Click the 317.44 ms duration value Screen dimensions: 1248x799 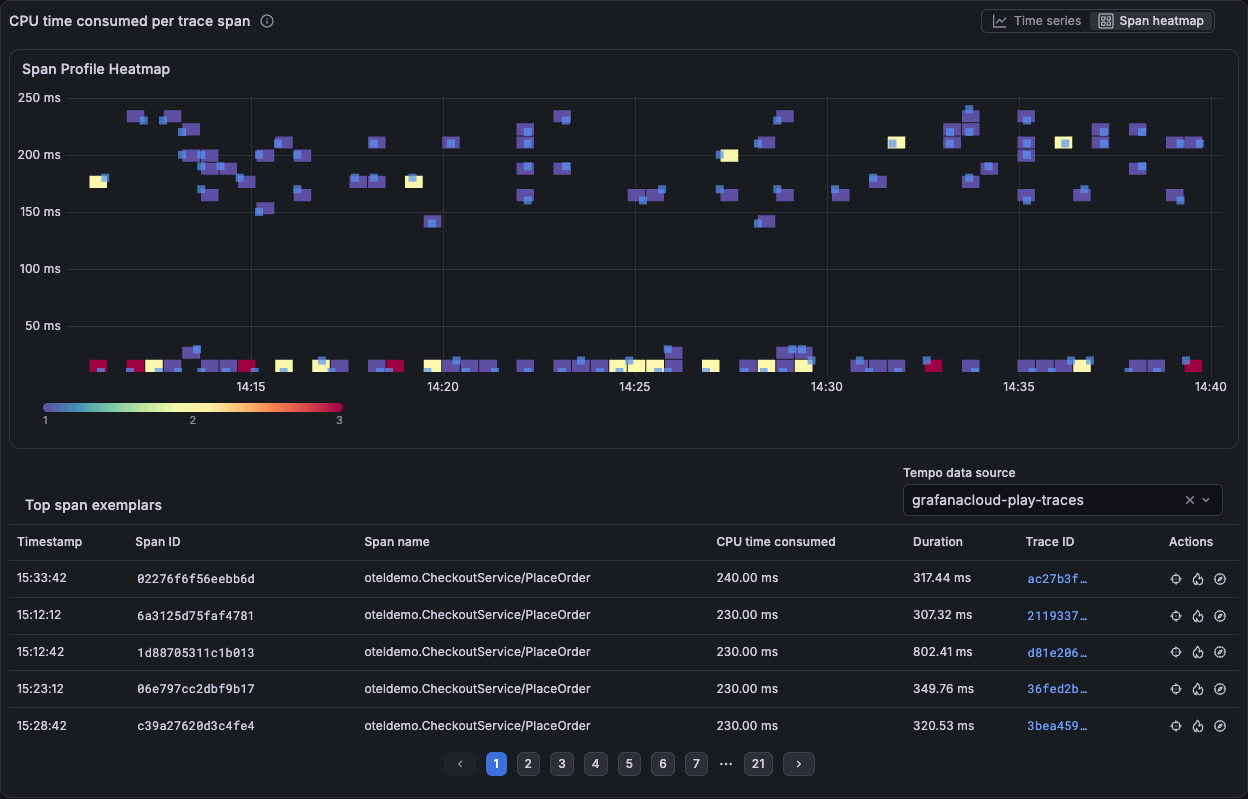pyautogui.click(x=942, y=578)
